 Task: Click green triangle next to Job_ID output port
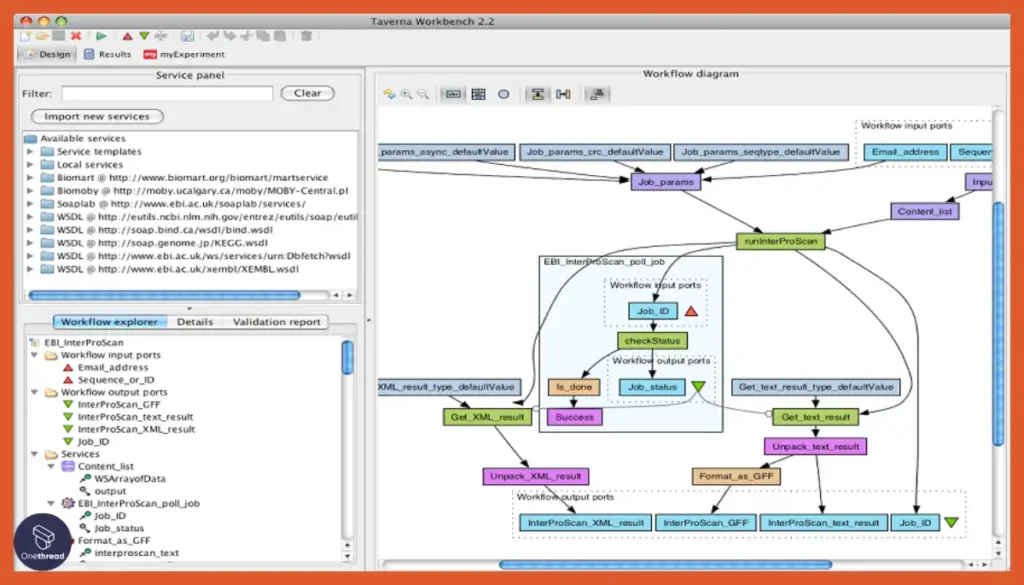(952, 522)
